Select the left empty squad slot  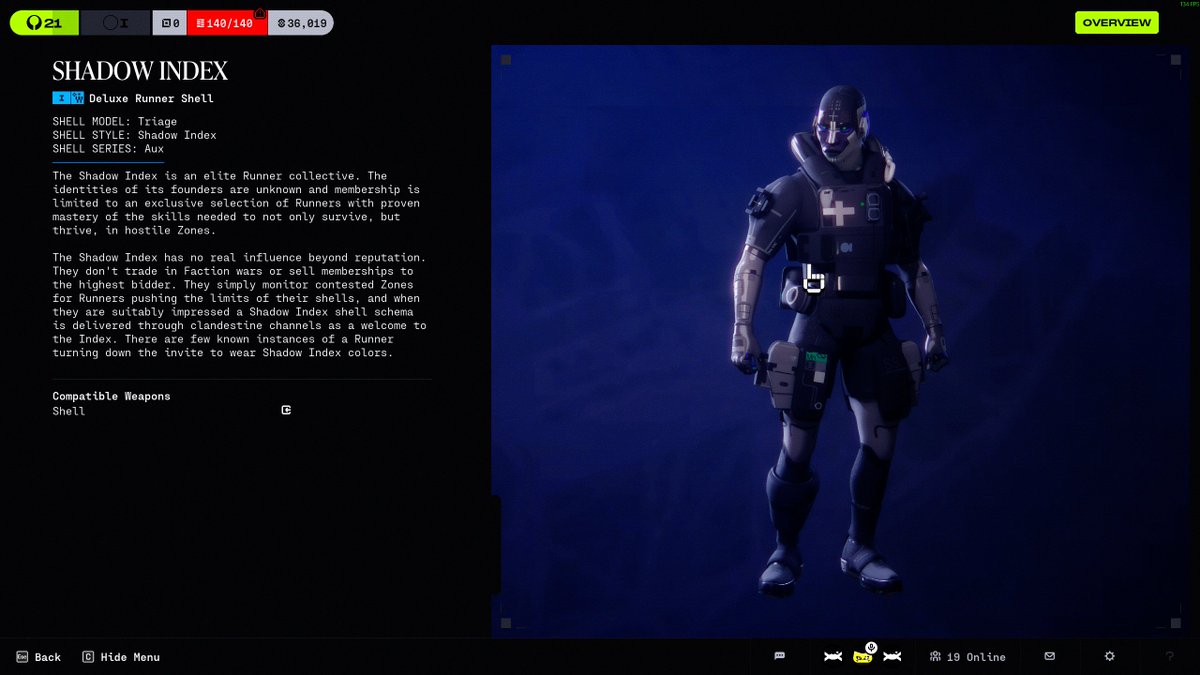832,657
